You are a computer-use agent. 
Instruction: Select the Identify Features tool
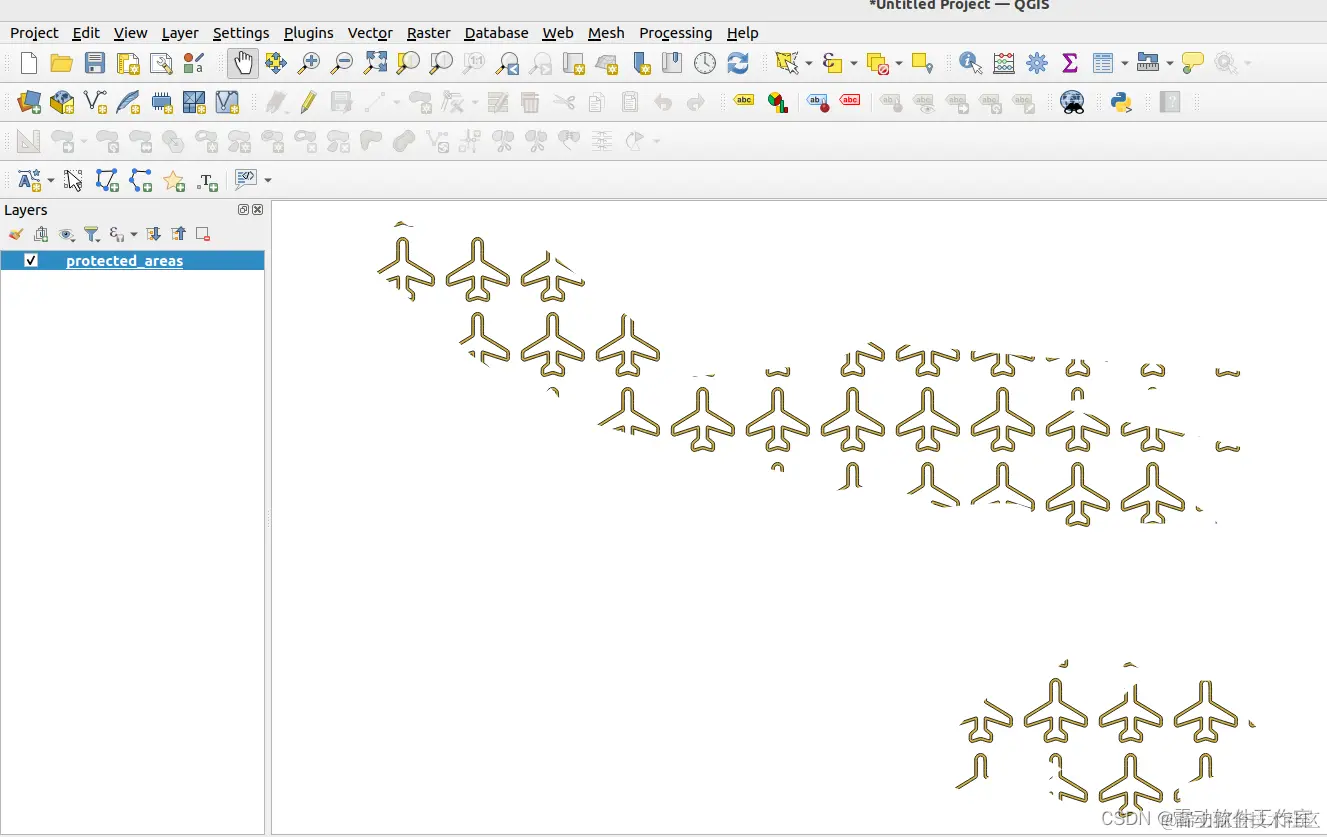970,64
